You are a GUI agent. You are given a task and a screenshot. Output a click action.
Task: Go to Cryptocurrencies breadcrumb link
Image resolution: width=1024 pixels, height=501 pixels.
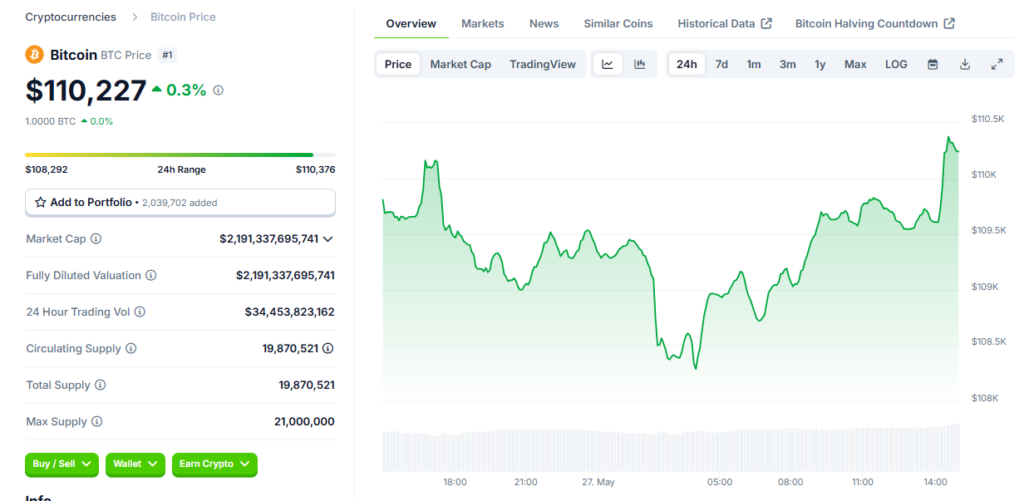click(71, 17)
